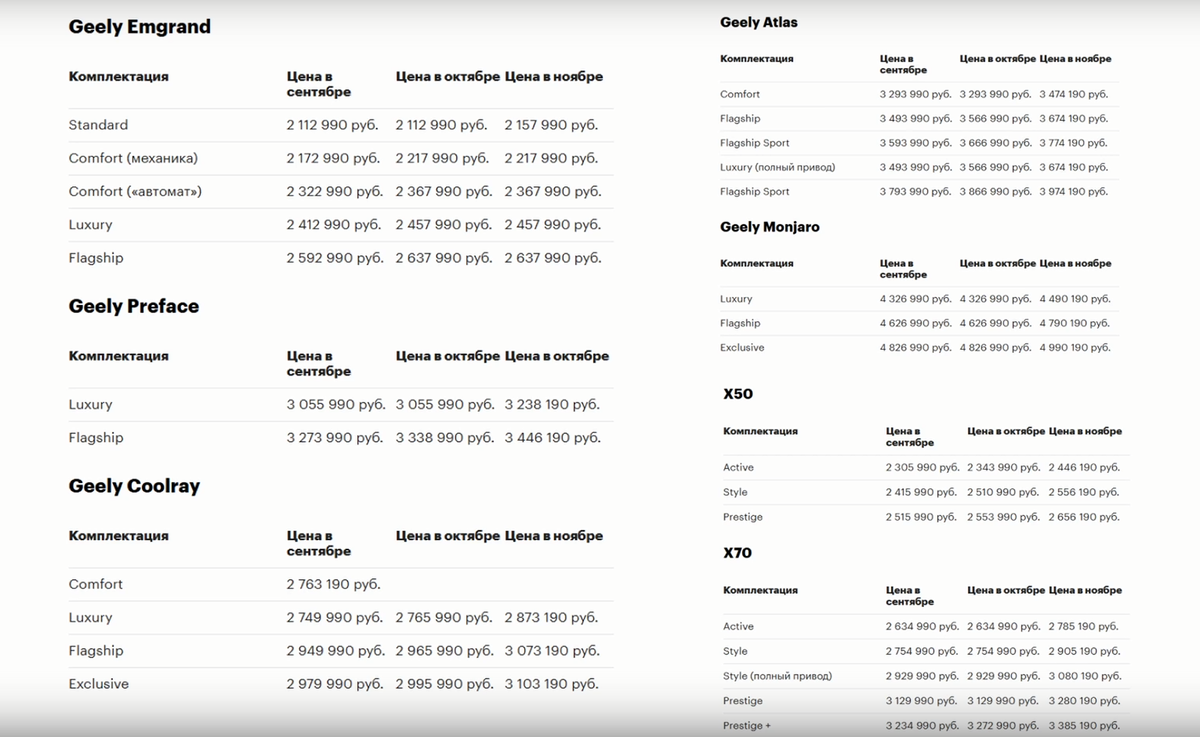Select the "Luxury (полный привод)" row label
Screen dimensions: 1200x737
pos(777,167)
